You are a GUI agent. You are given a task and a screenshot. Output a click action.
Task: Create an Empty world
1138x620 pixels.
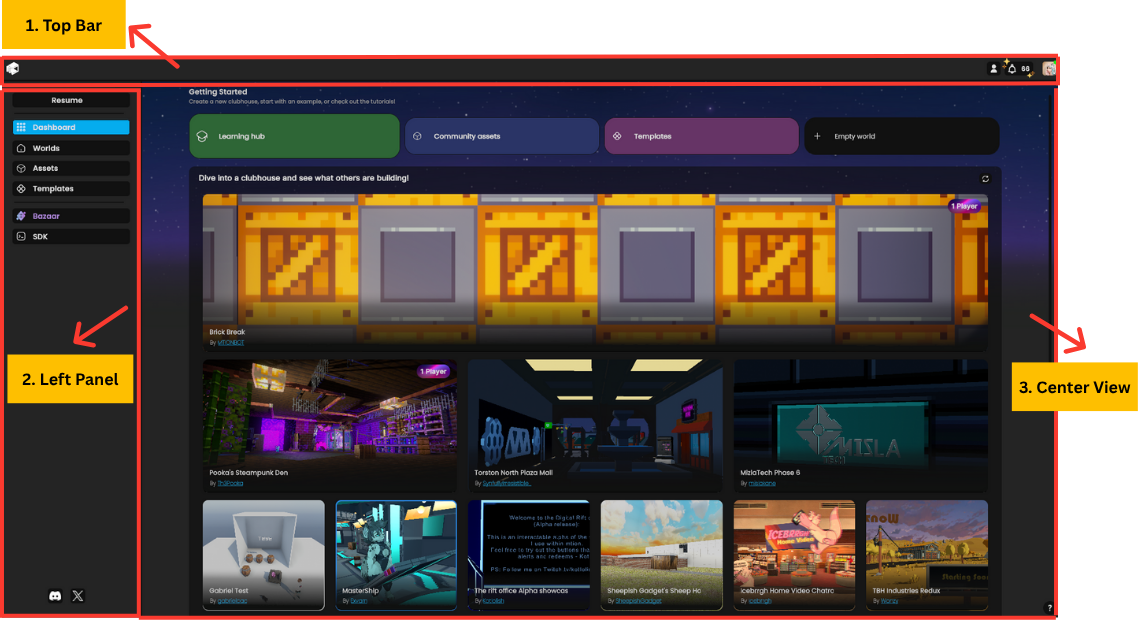[x=901, y=136]
